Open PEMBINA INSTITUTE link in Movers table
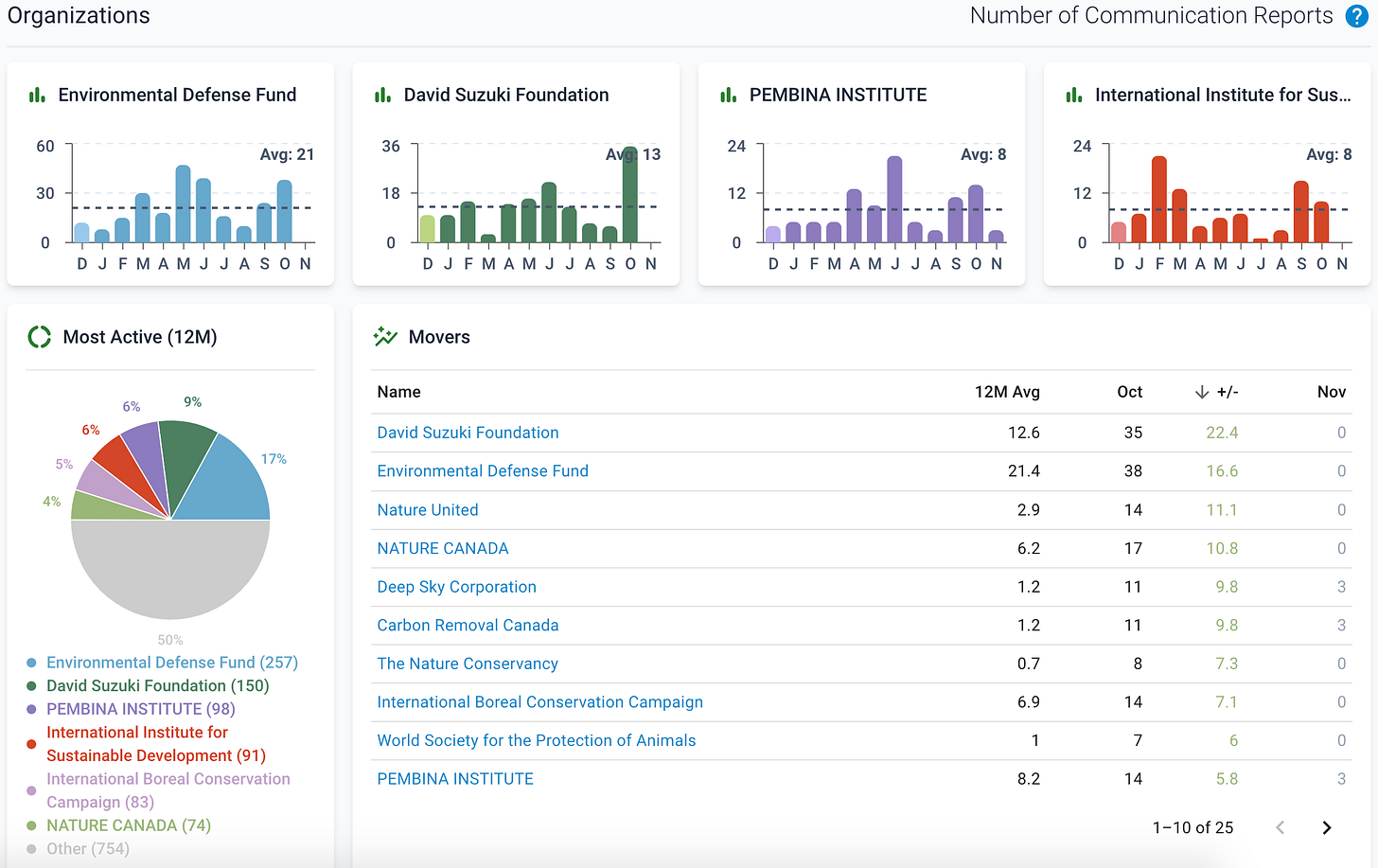Image resolution: width=1378 pixels, height=868 pixels. point(455,779)
